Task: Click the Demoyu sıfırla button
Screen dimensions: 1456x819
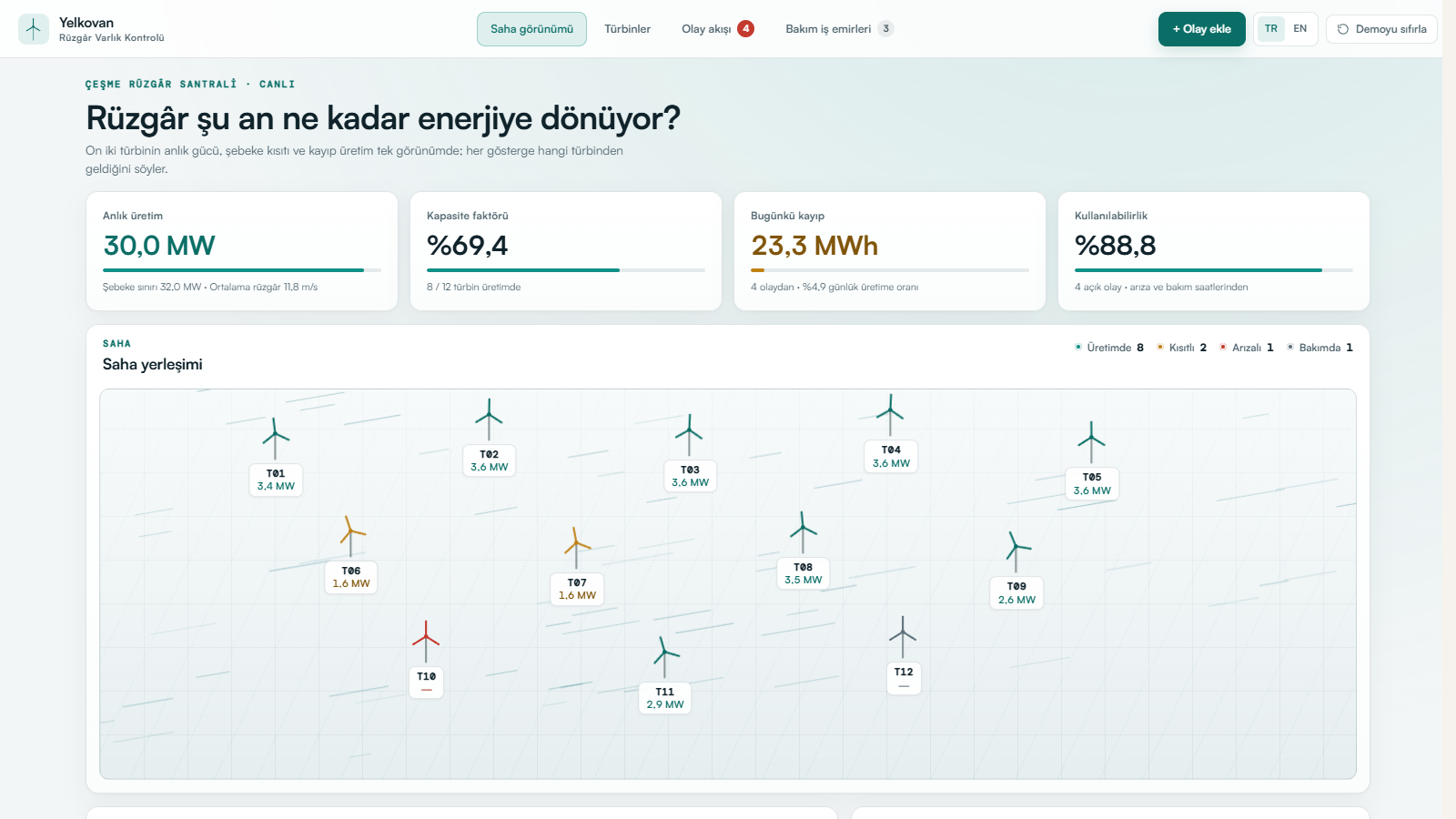Action: (x=1381, y=29)
